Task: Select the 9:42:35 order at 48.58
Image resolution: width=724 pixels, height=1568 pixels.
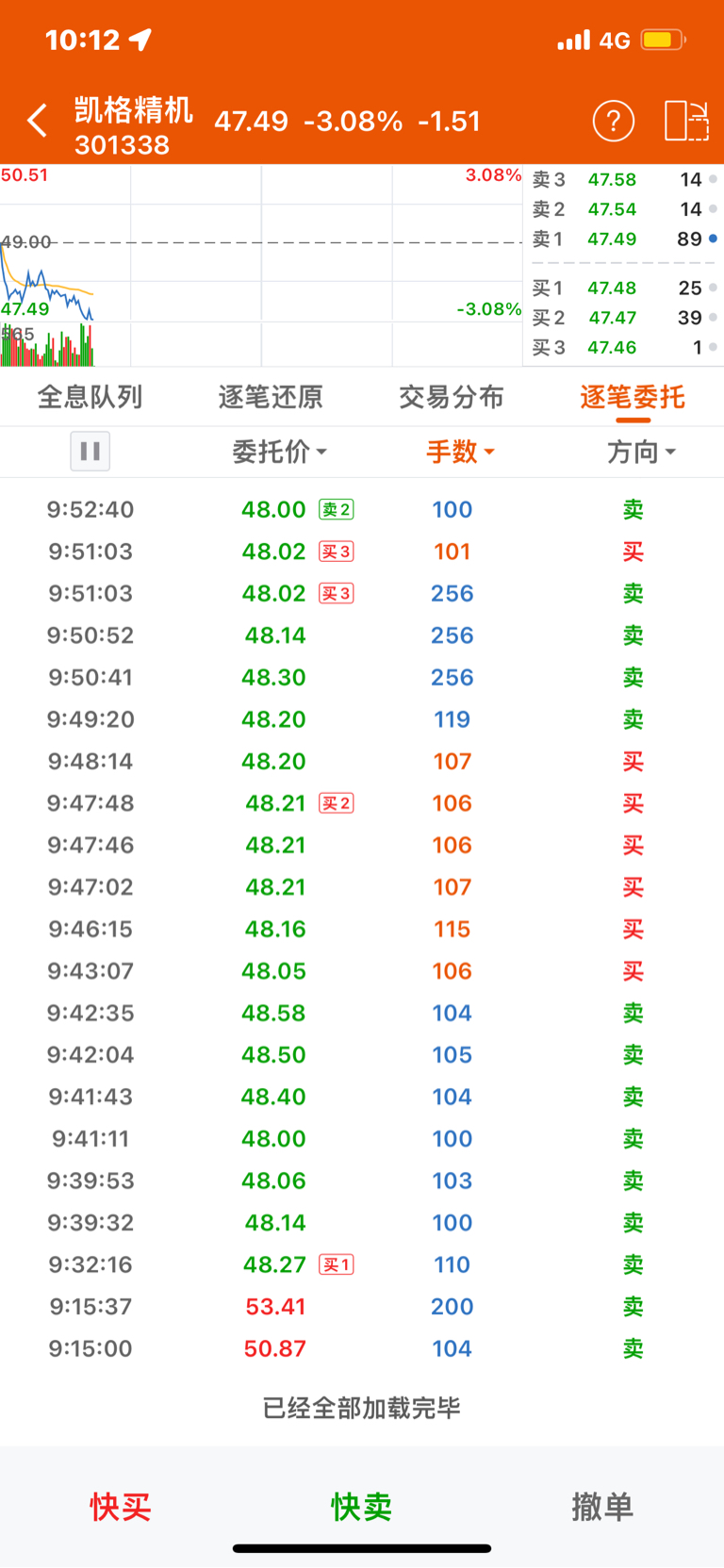Action: tap(362, 1013)
